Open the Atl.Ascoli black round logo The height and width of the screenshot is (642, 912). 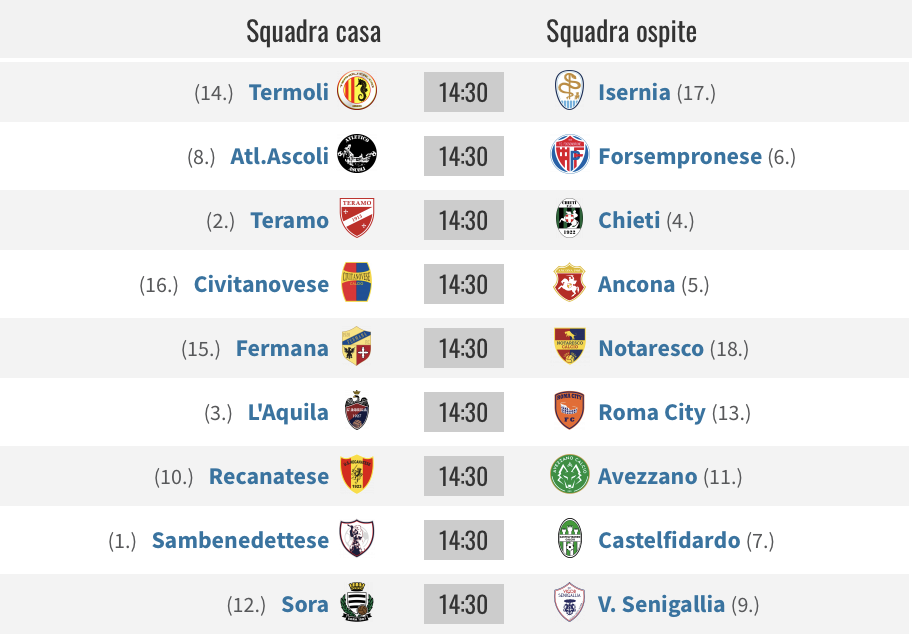click(357, 155)
